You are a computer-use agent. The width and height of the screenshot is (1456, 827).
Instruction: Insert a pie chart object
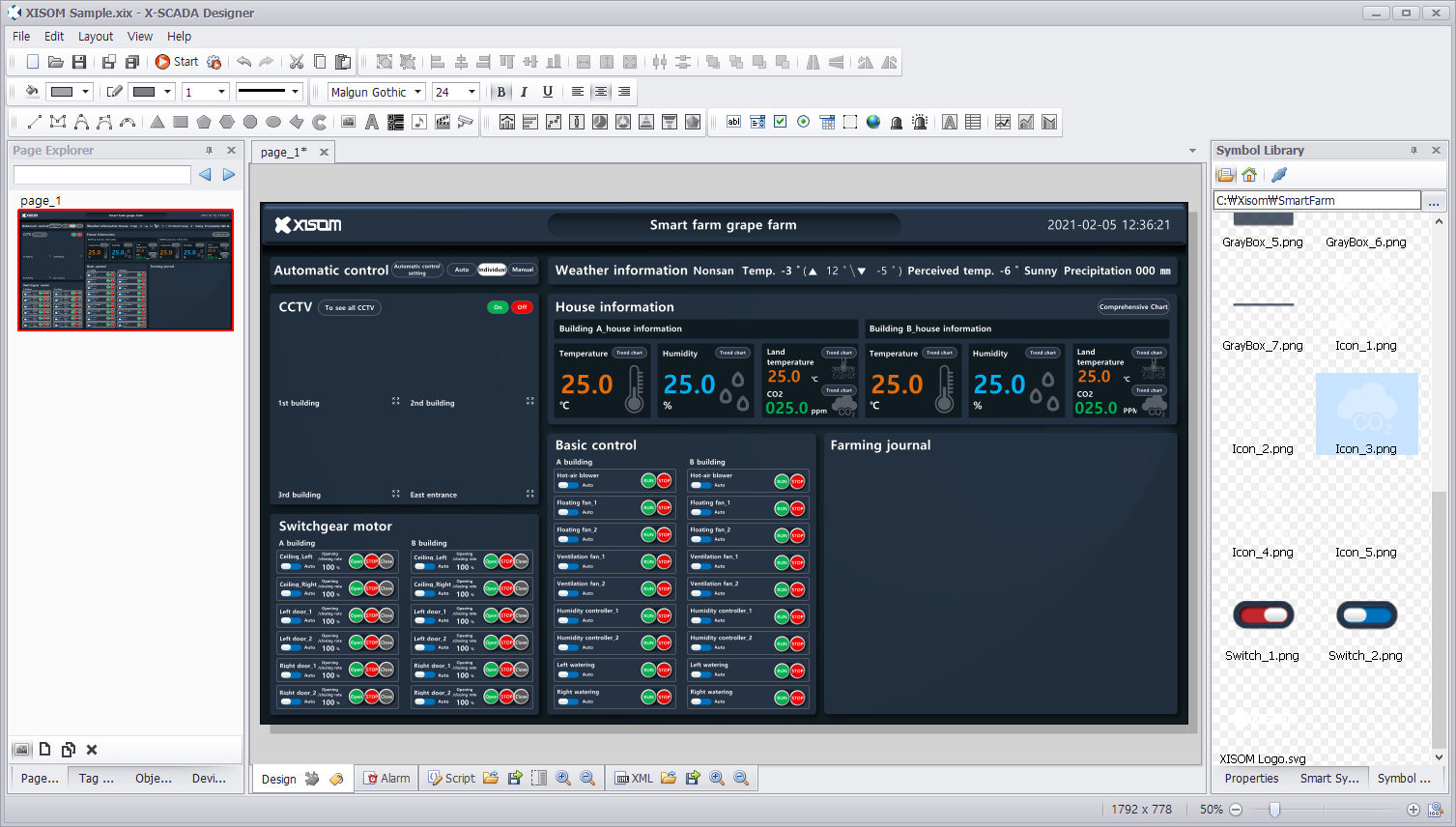pos(600,122)
